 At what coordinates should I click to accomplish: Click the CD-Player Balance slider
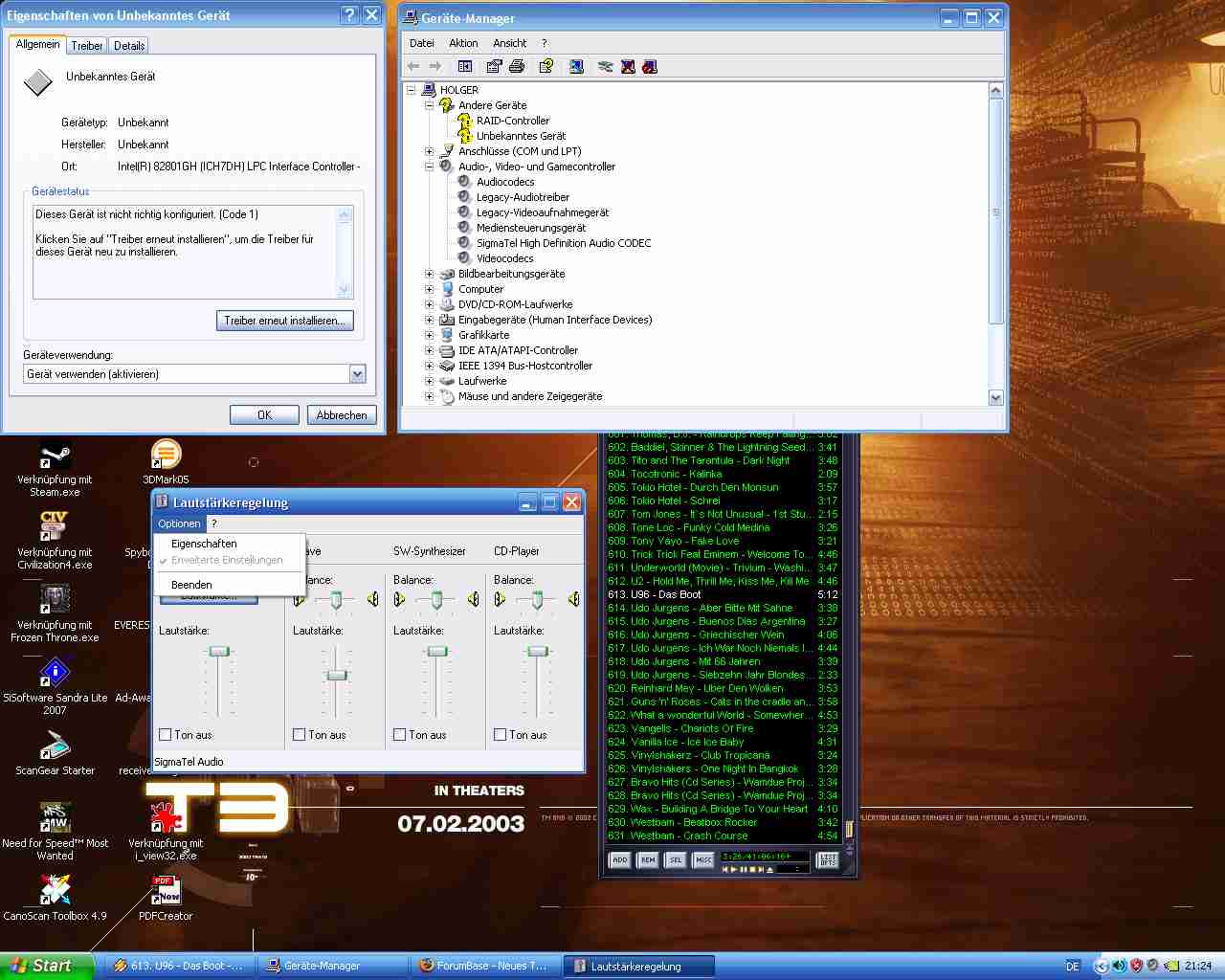pos(537,599)
